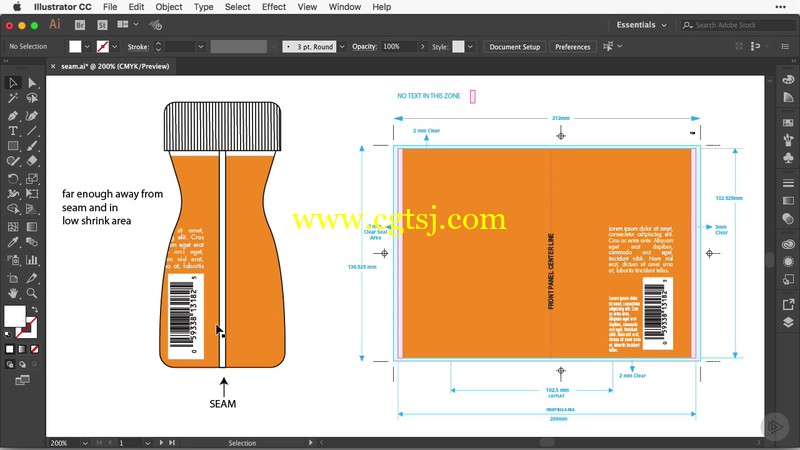Select the Artboard tool

[x=13, y=278]
